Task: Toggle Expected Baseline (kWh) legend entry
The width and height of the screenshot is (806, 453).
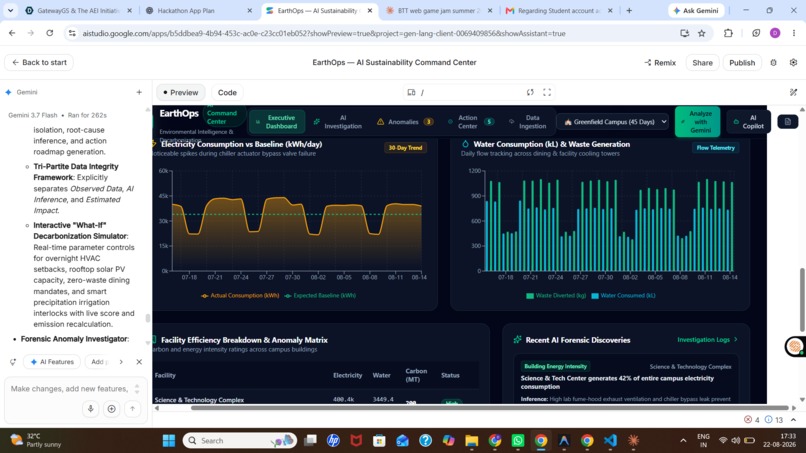Action: pos(320,296)
